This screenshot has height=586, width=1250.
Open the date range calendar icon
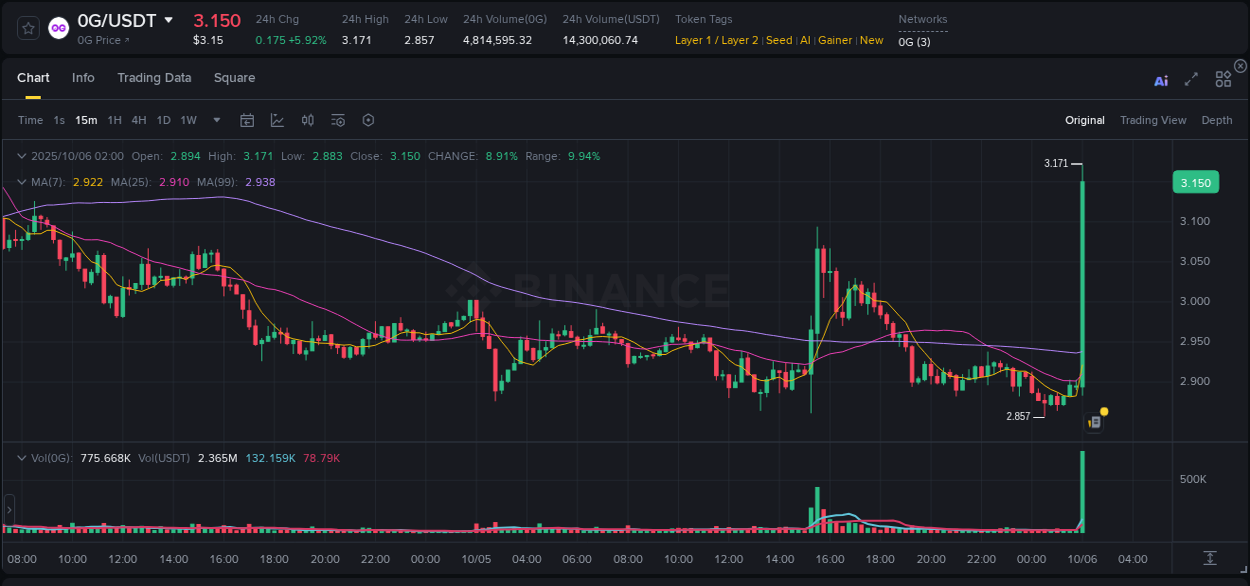[247, 120]
